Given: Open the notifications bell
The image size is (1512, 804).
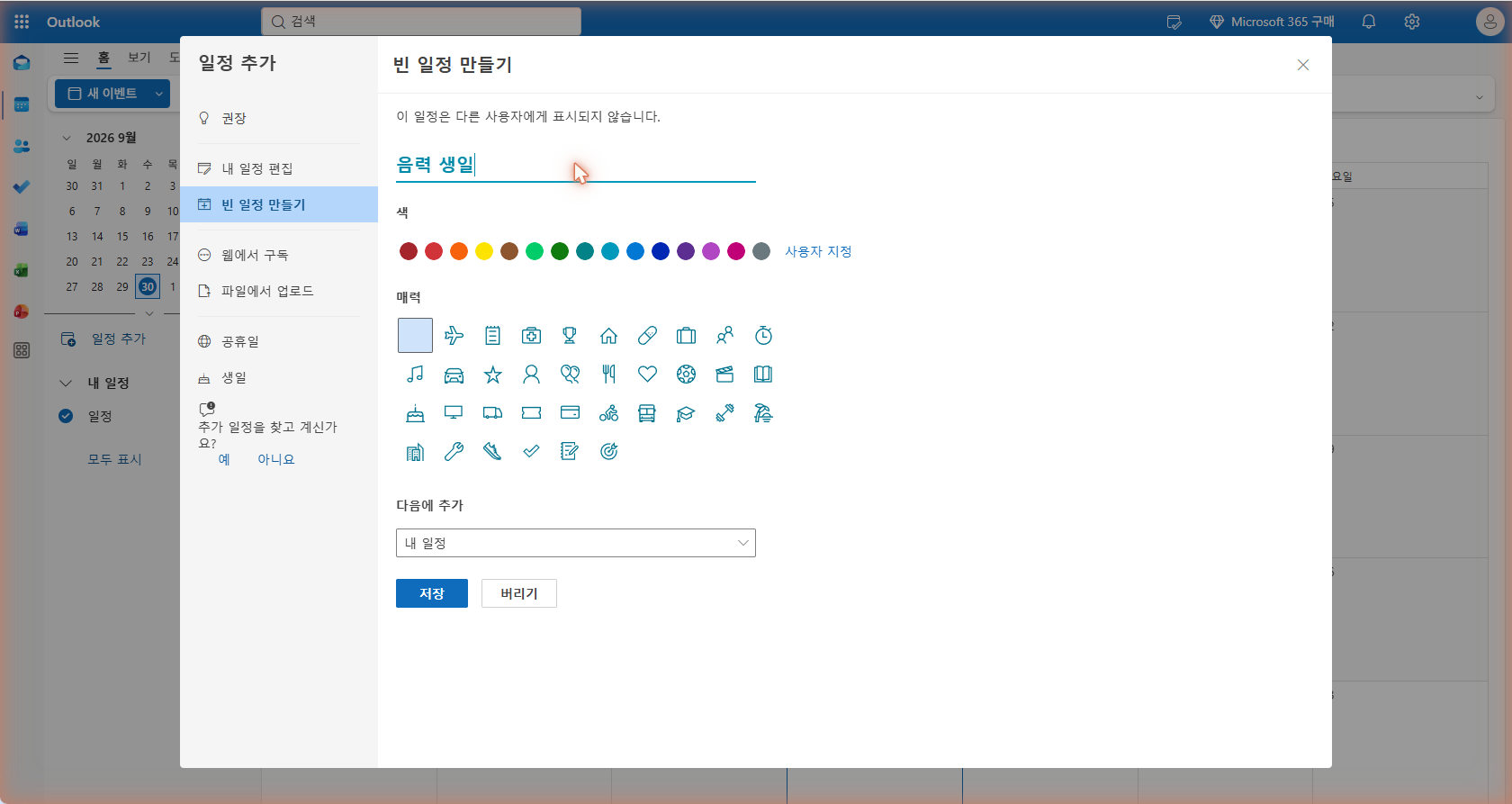Looking at the screenshot, I should pos(1369,22).
